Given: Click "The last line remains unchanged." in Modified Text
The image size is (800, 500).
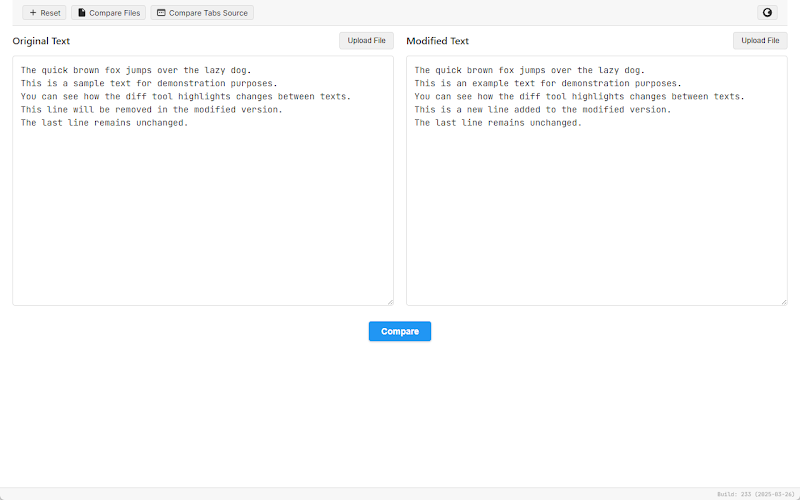Looking at the screenshot, I should pos(498,123).
